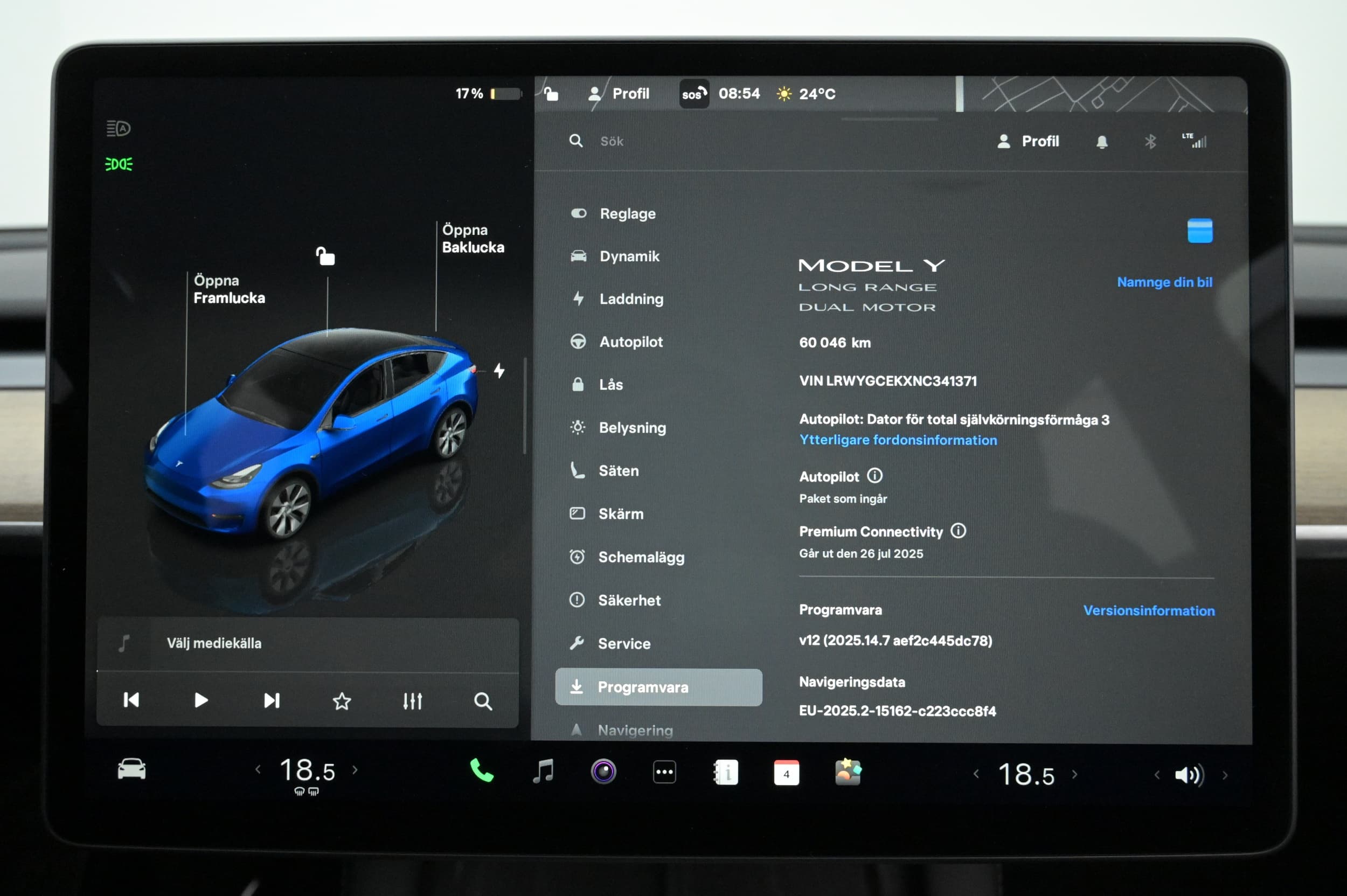The image size is (1347, 896).
Task: Open the Toybox app icon
Action: click(x=848, y=773)
